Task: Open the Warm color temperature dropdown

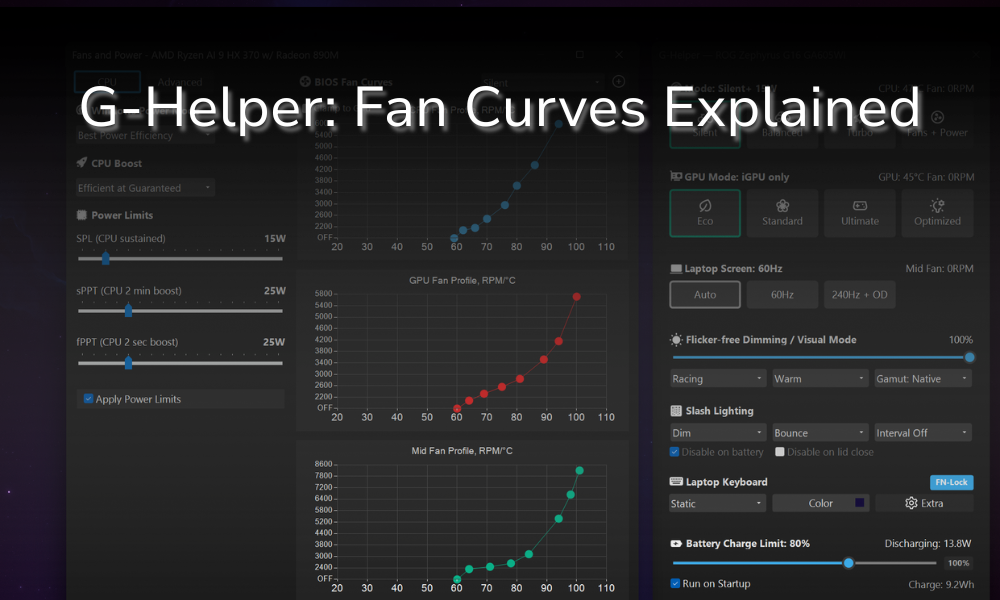Action: pos(820,378)
